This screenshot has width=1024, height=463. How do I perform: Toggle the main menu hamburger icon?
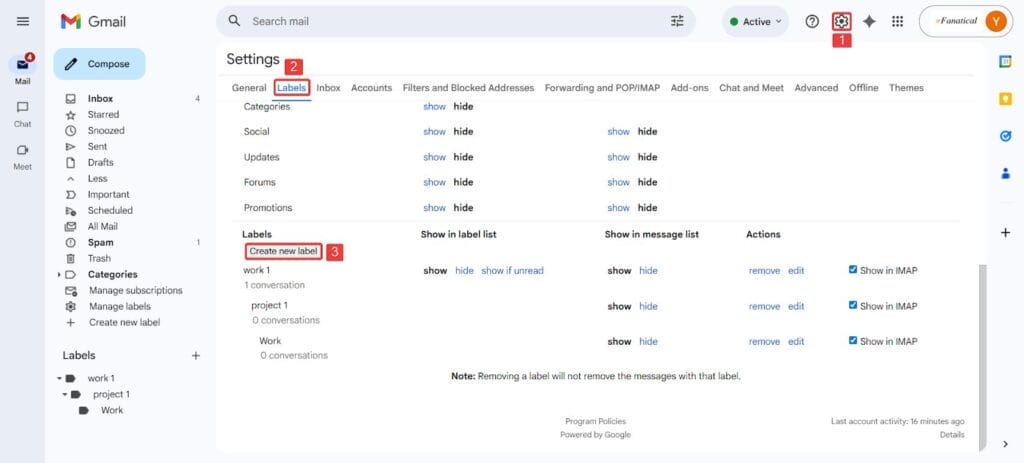pos(22,21)
